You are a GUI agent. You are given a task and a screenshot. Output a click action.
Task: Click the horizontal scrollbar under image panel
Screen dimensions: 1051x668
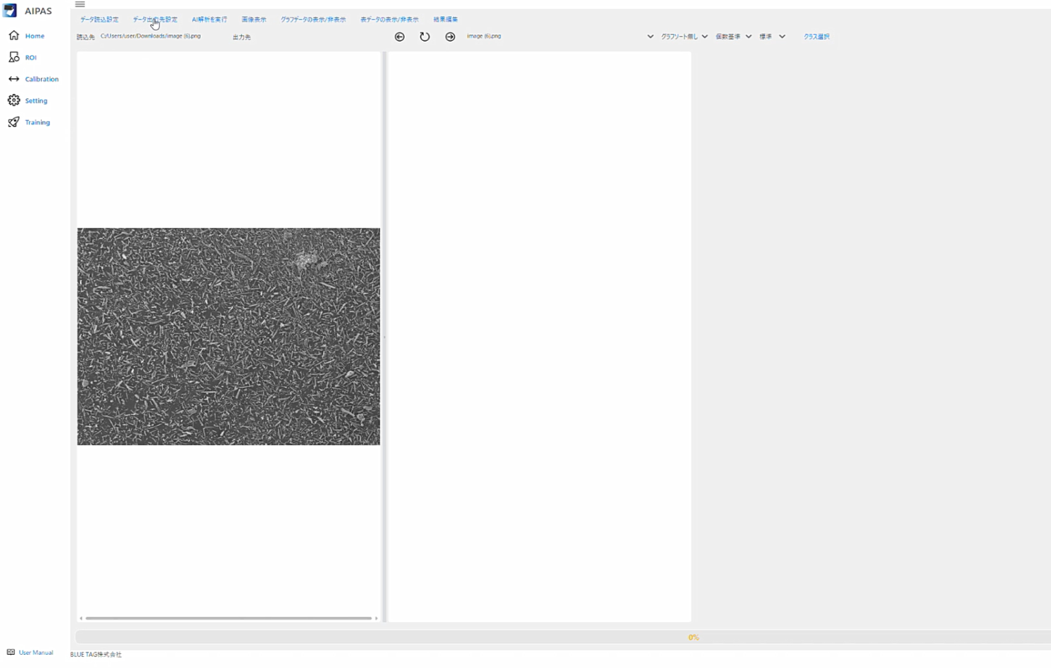[229, 618]
